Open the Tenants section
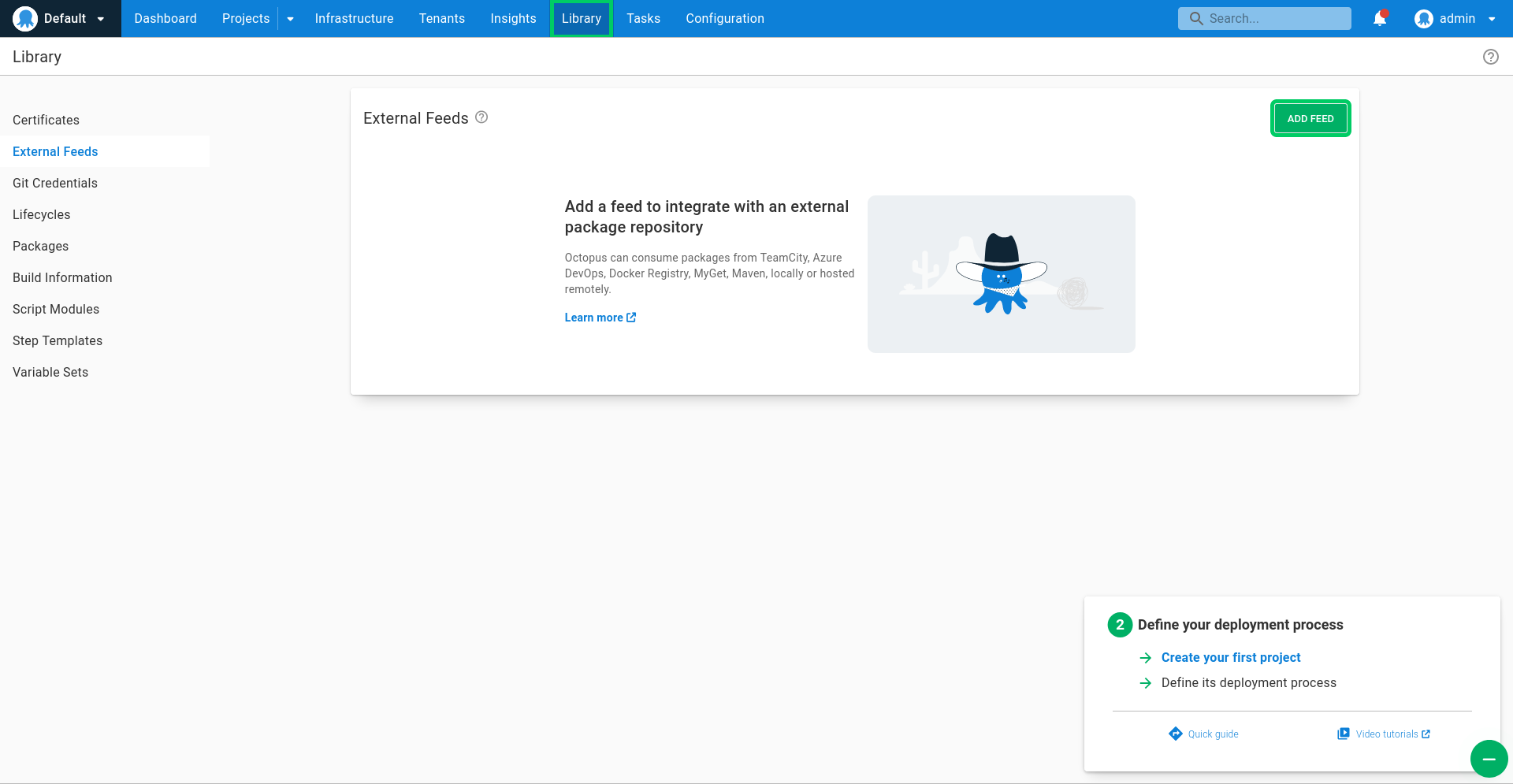The image size is (1513, 784). coord(442,18)
